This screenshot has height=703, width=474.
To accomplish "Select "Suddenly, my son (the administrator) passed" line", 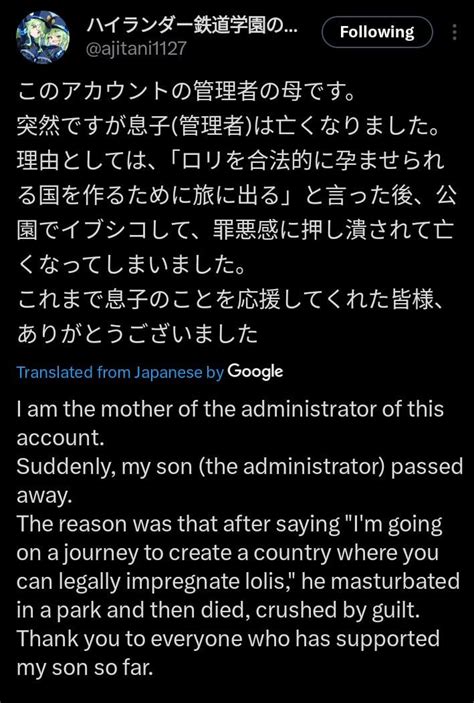I will coord(240,467).
